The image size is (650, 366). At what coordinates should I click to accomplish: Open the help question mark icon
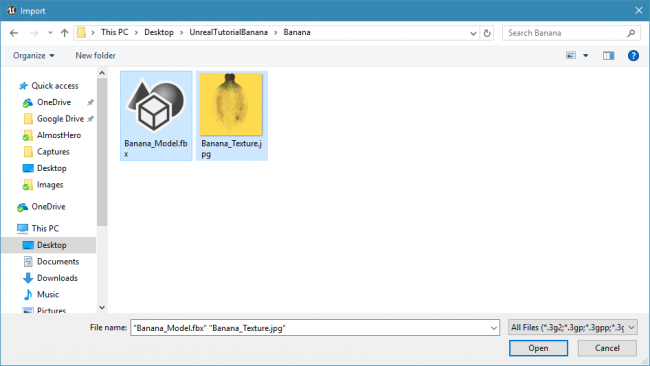coord(633,56)
